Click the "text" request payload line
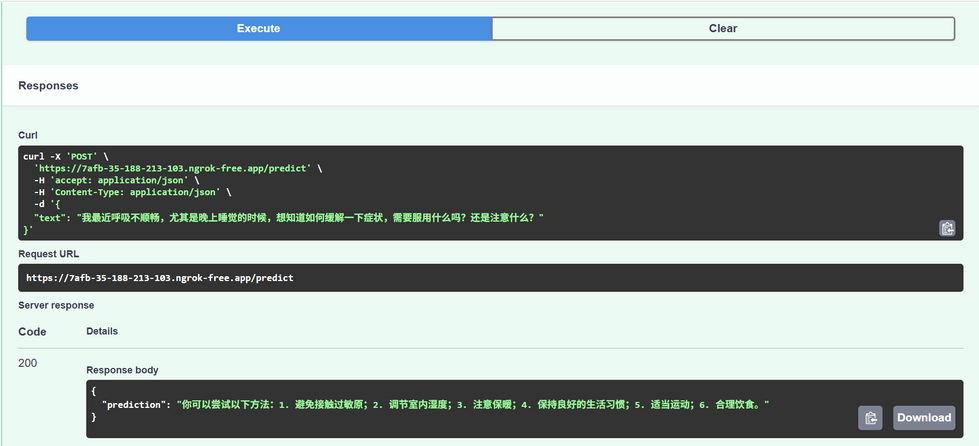Viewport: 979px width, 446px height. pyautogui.click(x=289, y=217)
